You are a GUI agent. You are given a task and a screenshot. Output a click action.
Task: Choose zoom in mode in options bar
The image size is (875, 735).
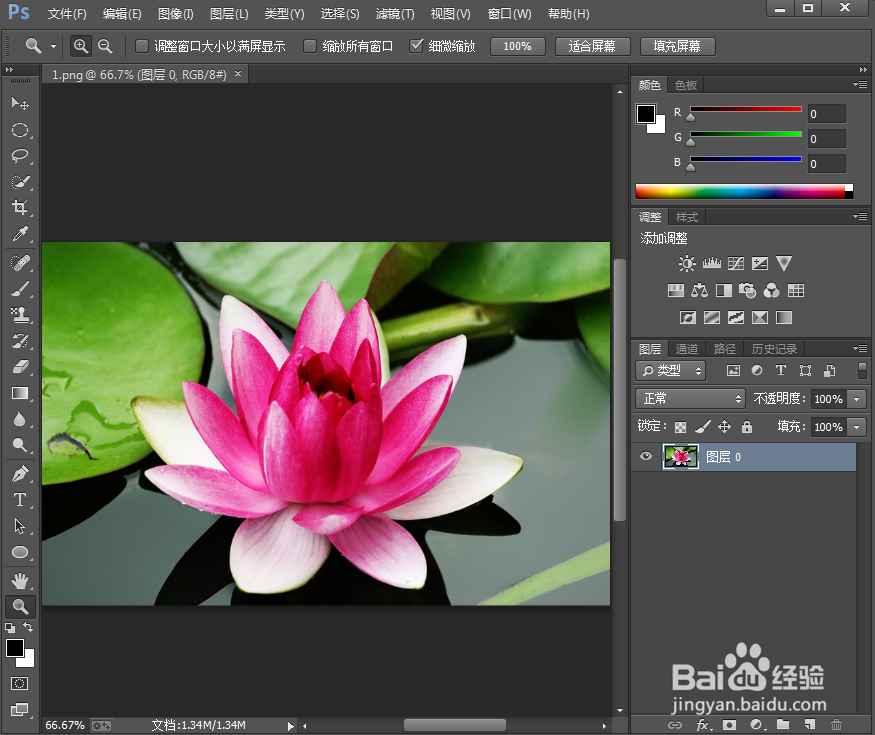click(x=81, y=46)
